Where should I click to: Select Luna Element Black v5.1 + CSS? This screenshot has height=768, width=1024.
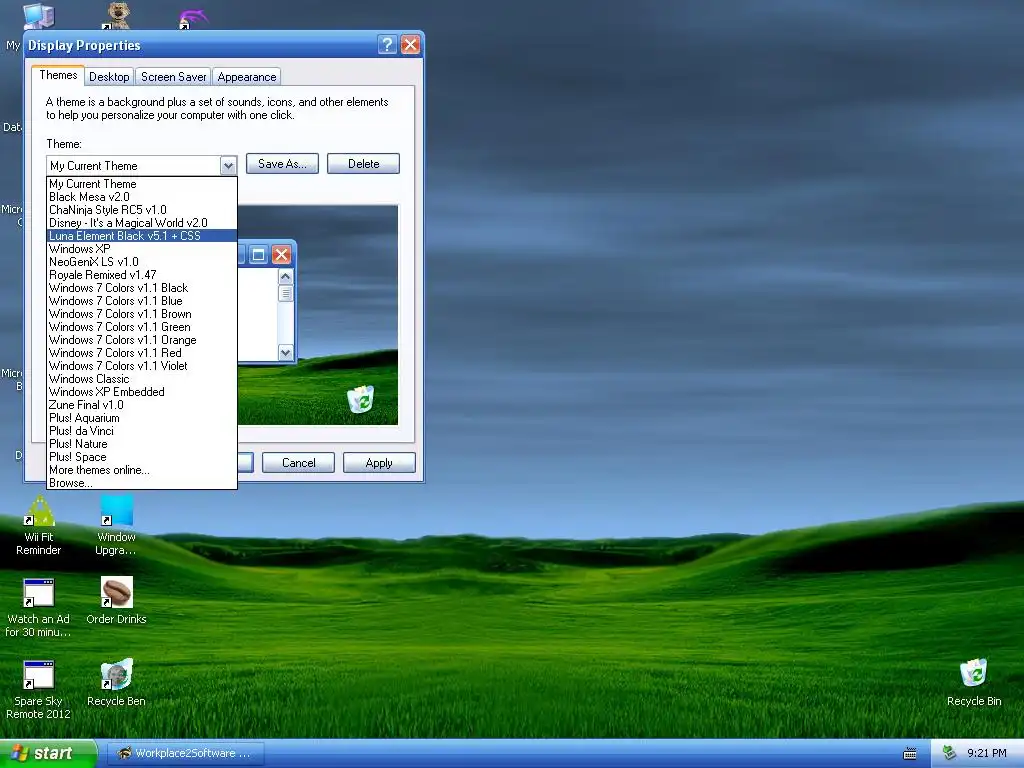[142, 236]
